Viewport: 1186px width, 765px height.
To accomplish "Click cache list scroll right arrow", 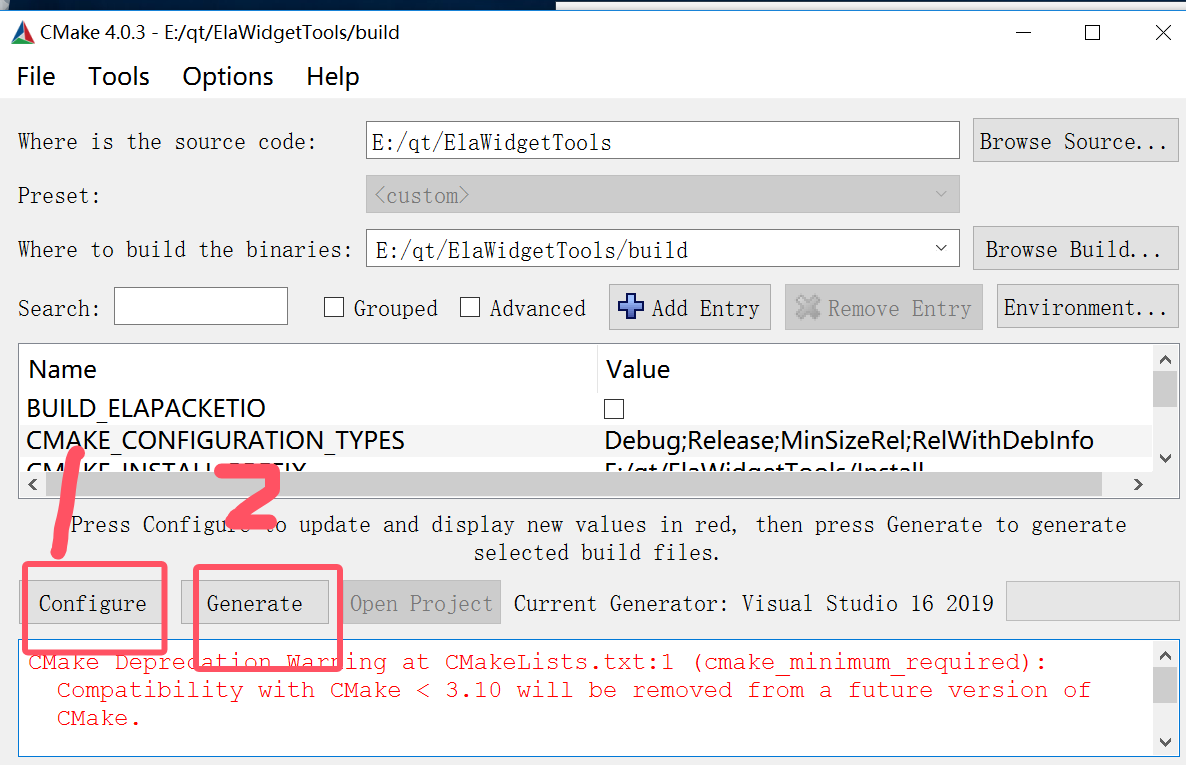I will click(1138, 484).
